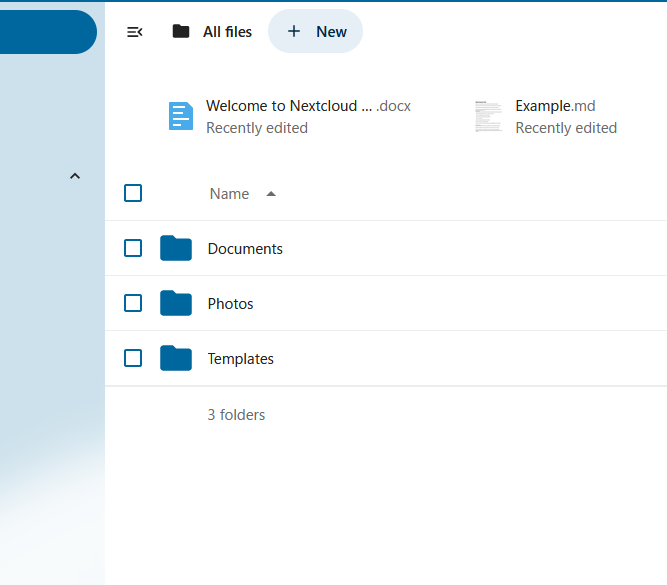Collapse the sidebar section chevron
Image resolution: width=667 pixels, height=585 pixels.
pos(75,176)
